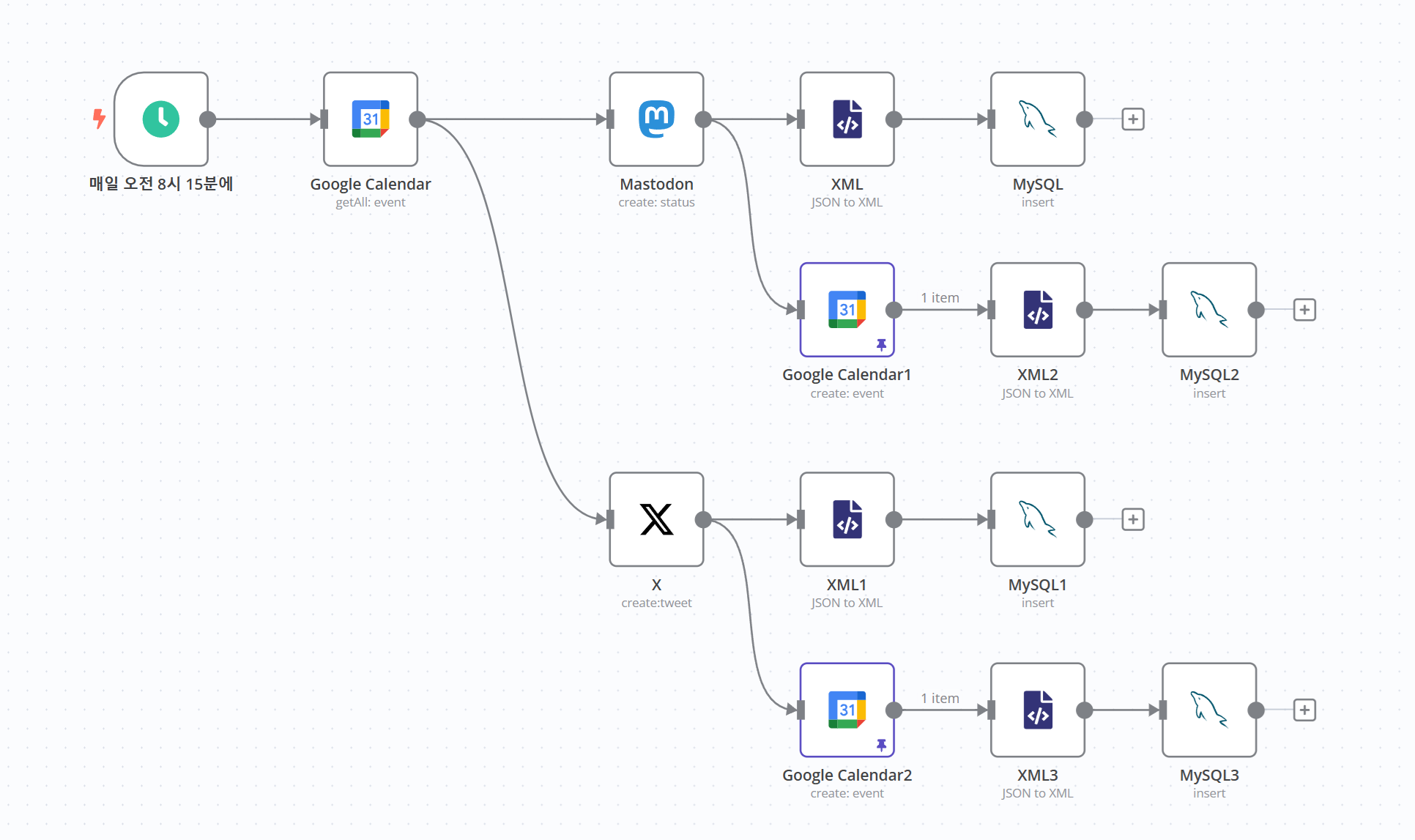Click the 'create: status' subtitle under Mastodon
The image size is (1415, 840).
(656, 202)
